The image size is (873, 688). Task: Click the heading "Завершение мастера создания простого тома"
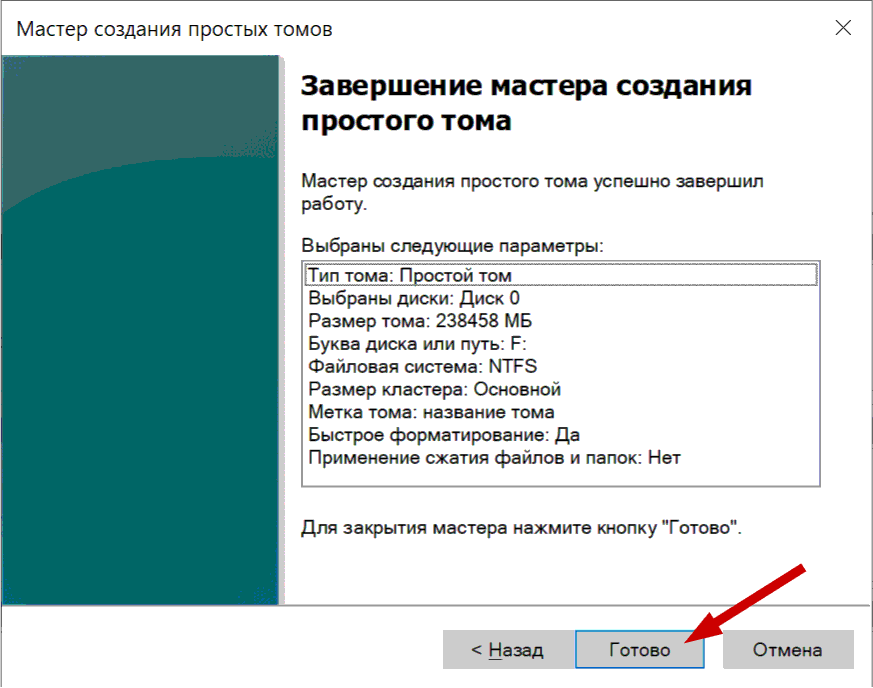coord(526,103)
